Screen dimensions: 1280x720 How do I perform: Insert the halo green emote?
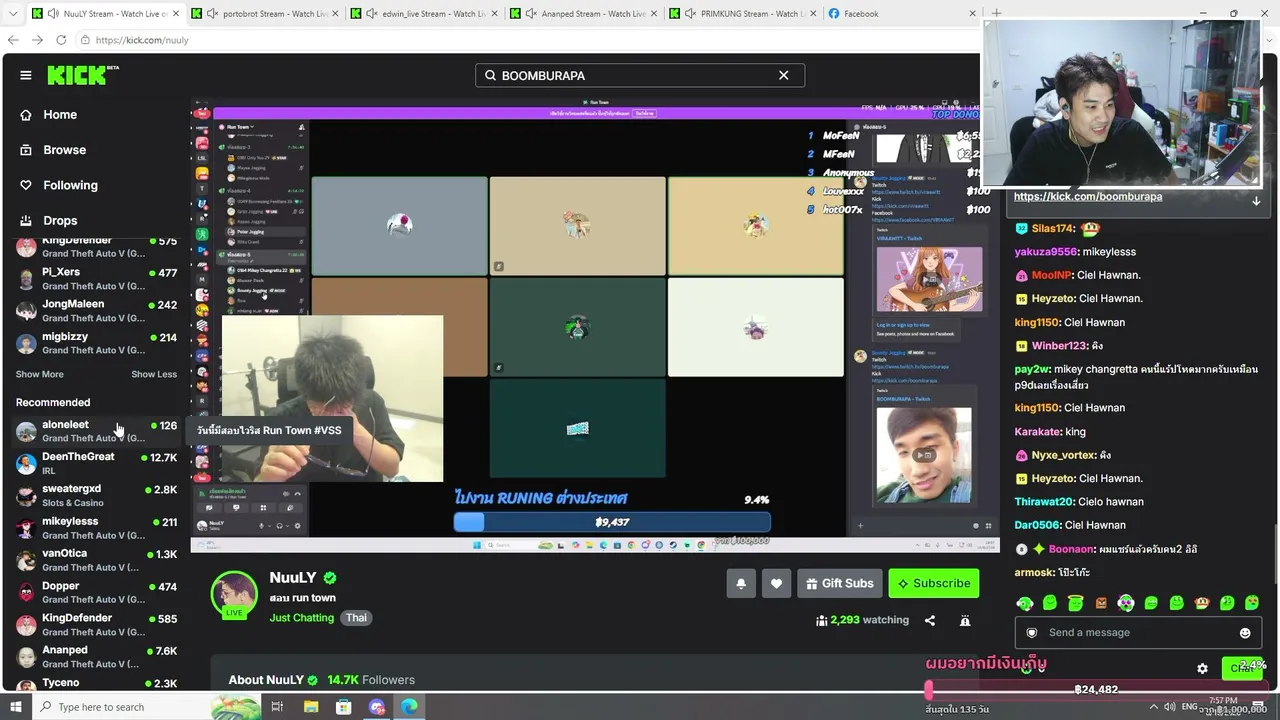coord(1075,603)
